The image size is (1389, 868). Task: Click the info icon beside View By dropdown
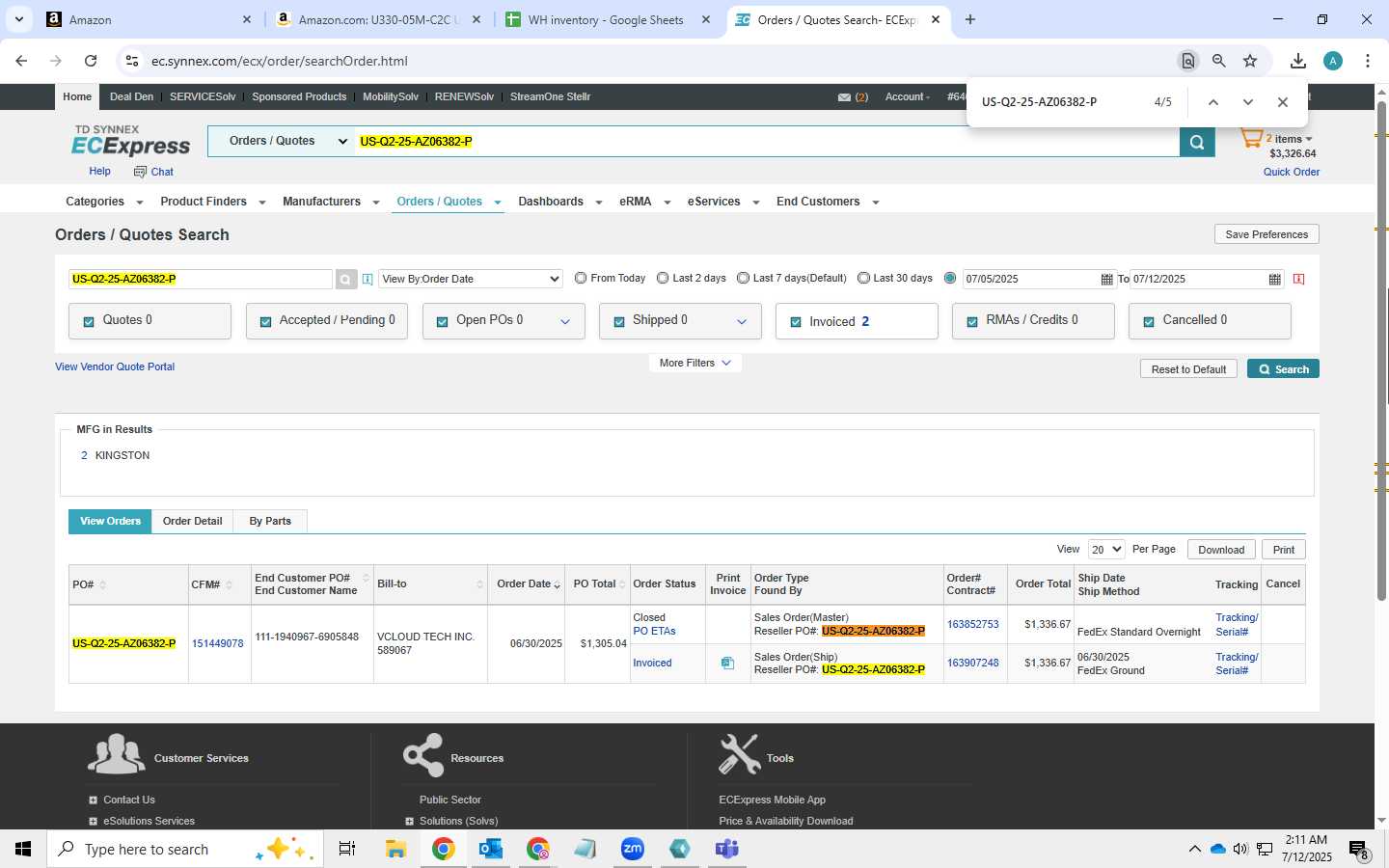click(x=368, y=279)
